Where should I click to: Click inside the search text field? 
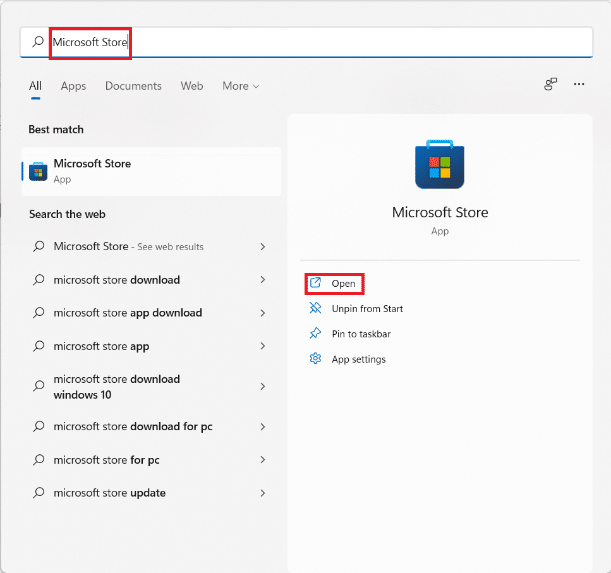(x=300, y=43)
